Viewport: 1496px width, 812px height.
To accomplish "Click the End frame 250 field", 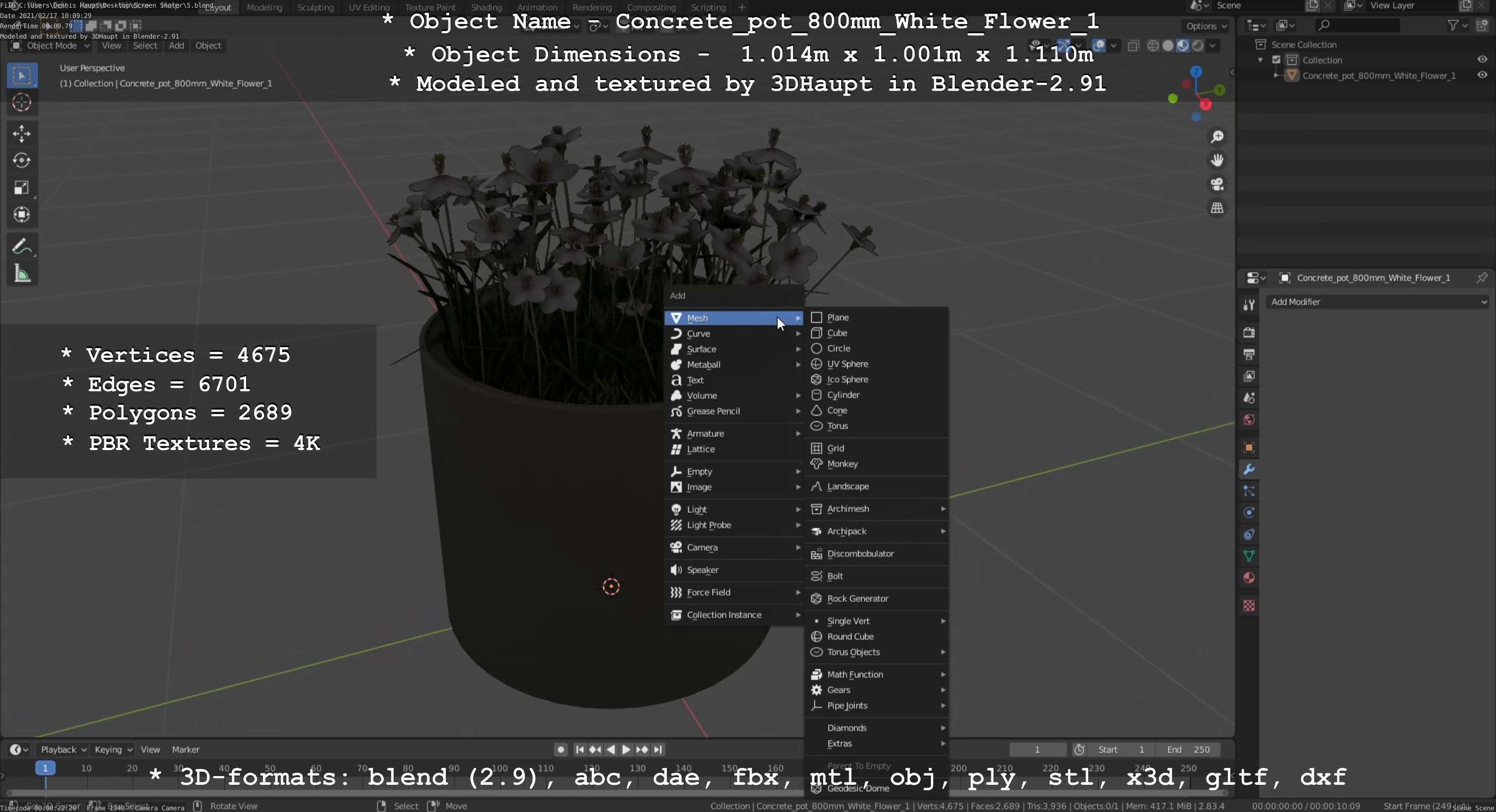I will 1188,749.
